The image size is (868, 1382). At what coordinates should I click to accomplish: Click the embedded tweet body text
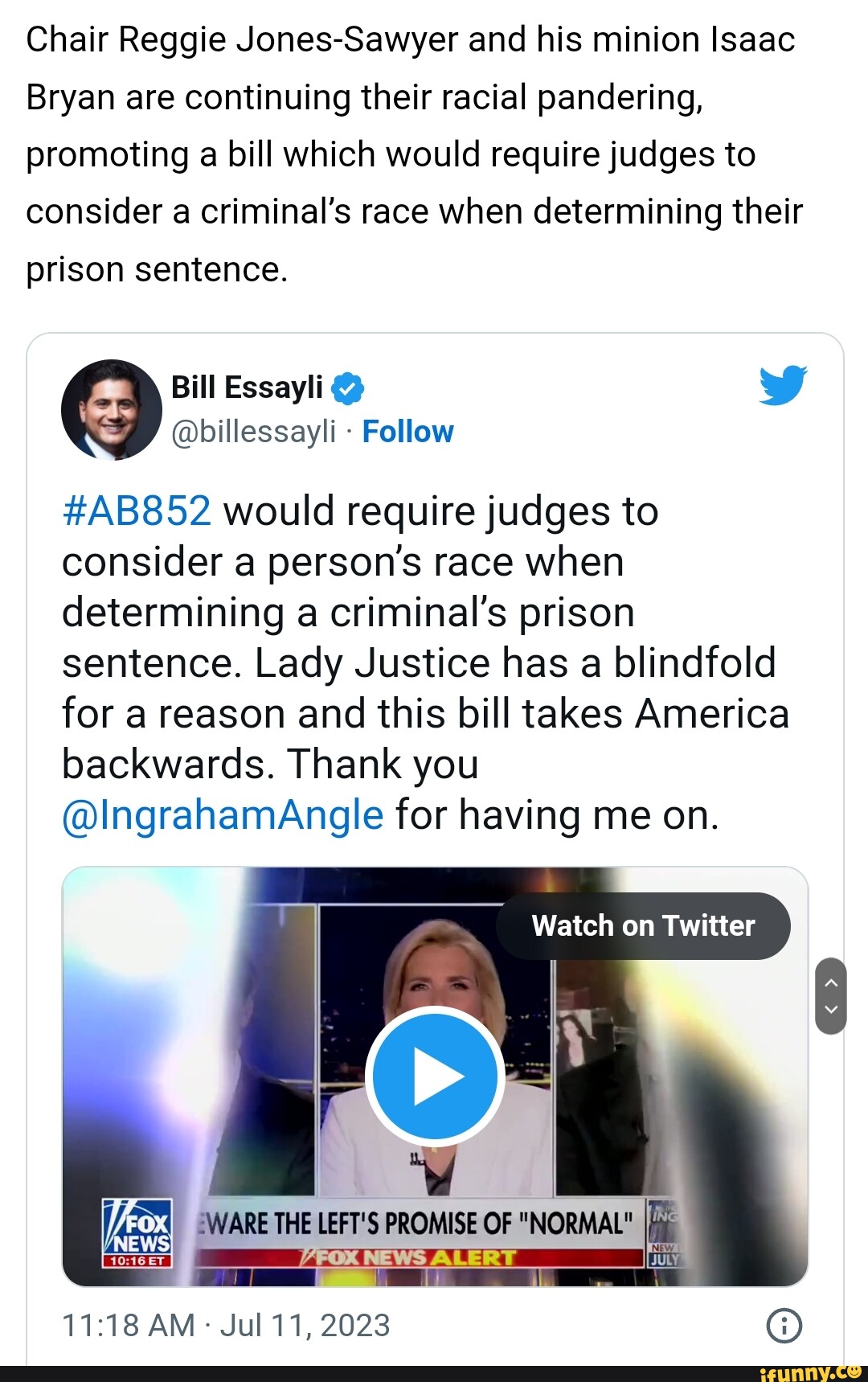(x=424, y=662)
